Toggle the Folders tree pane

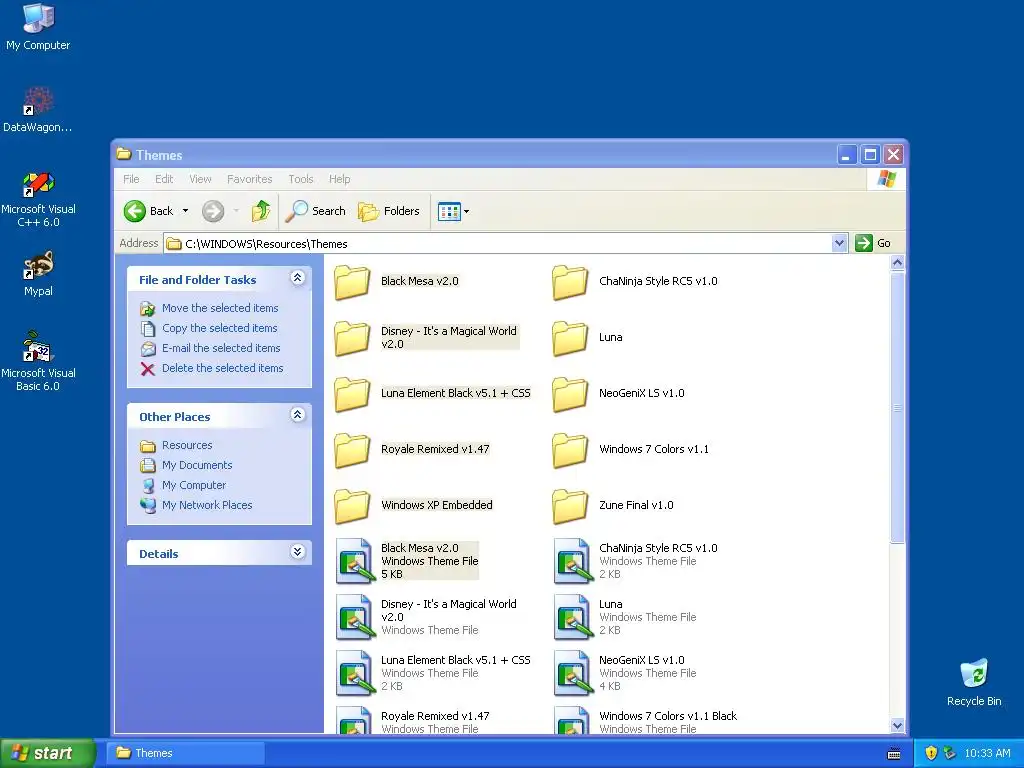pyautogui.click(x=389, y=211)
